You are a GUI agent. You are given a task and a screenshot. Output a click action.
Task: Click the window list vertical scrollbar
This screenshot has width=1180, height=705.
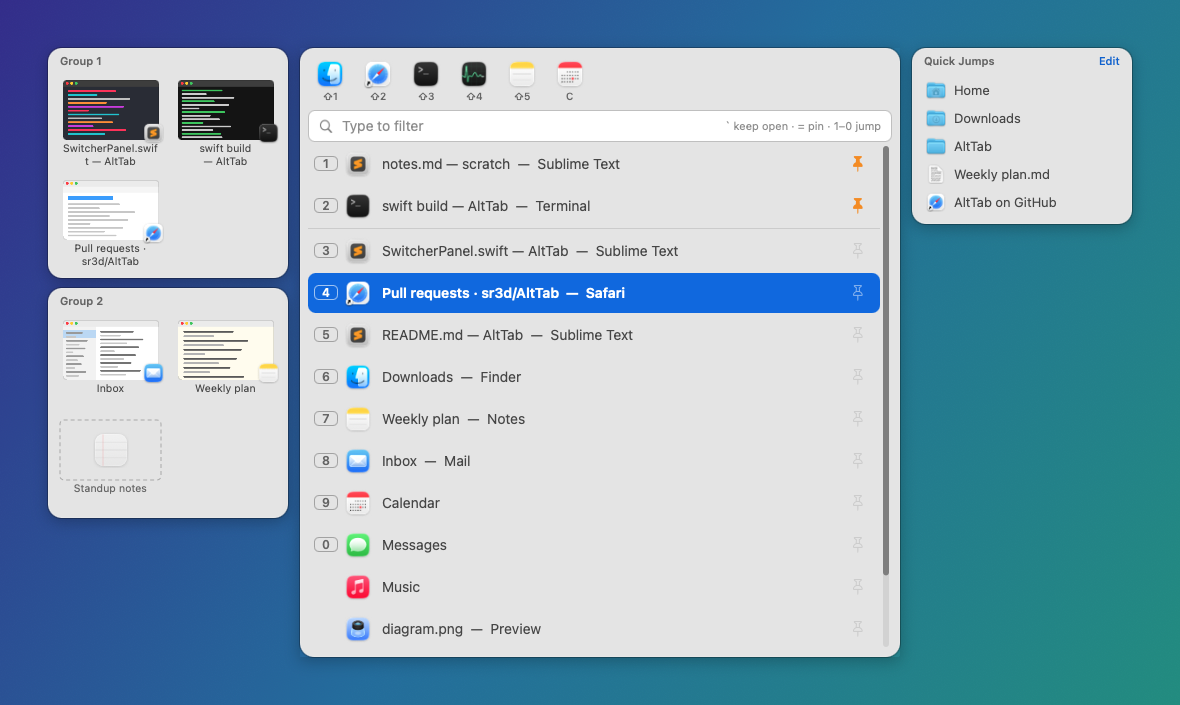[x=886, y=361]
